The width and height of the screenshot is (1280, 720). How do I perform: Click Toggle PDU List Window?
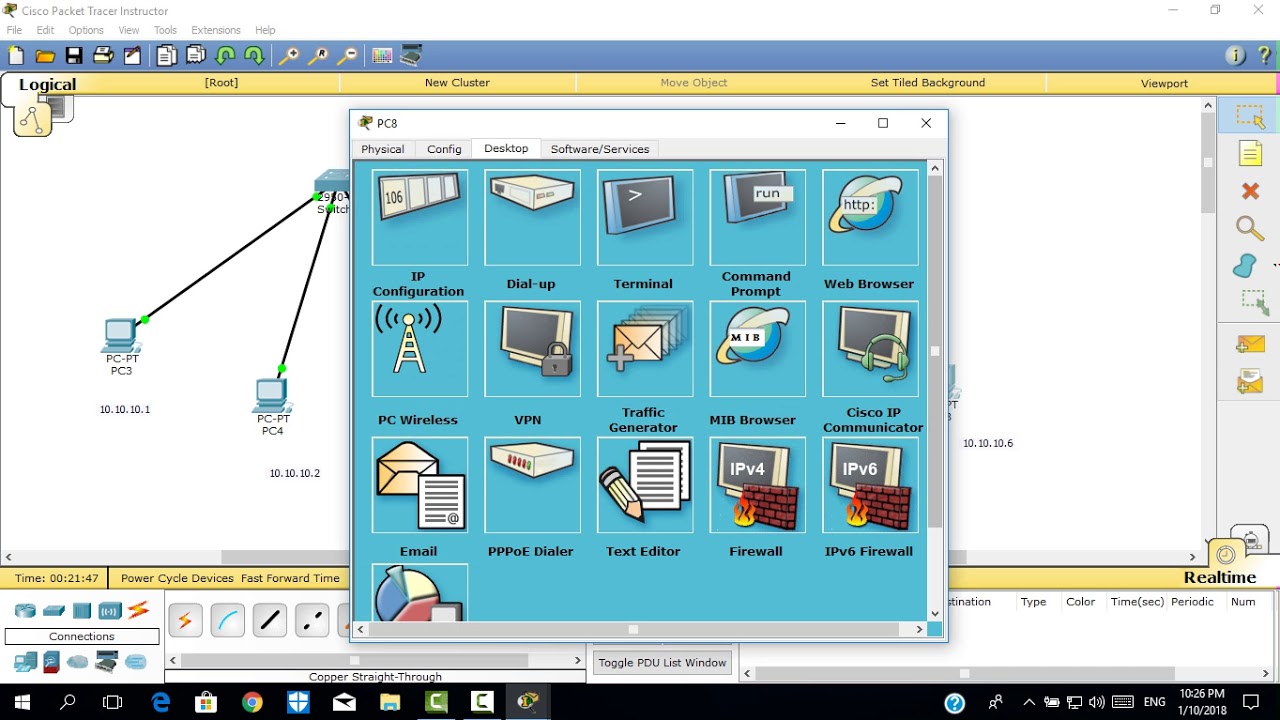[662, 662]
